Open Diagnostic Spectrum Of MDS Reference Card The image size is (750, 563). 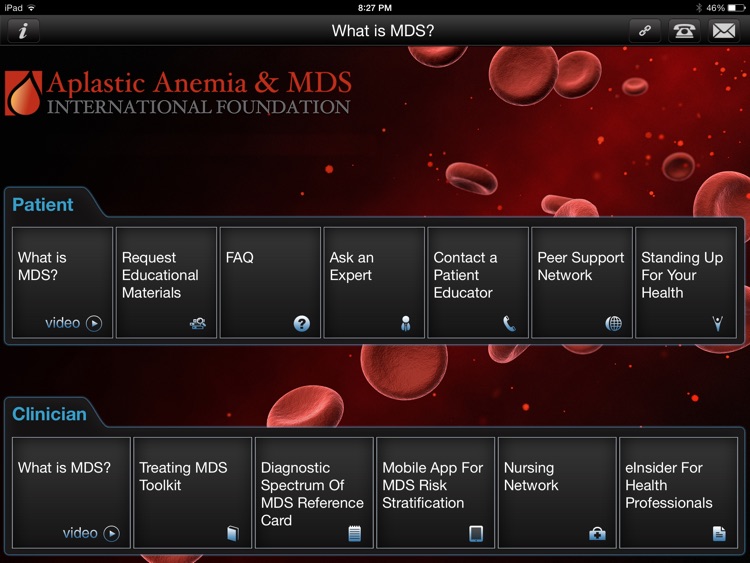tap(314, 492)
